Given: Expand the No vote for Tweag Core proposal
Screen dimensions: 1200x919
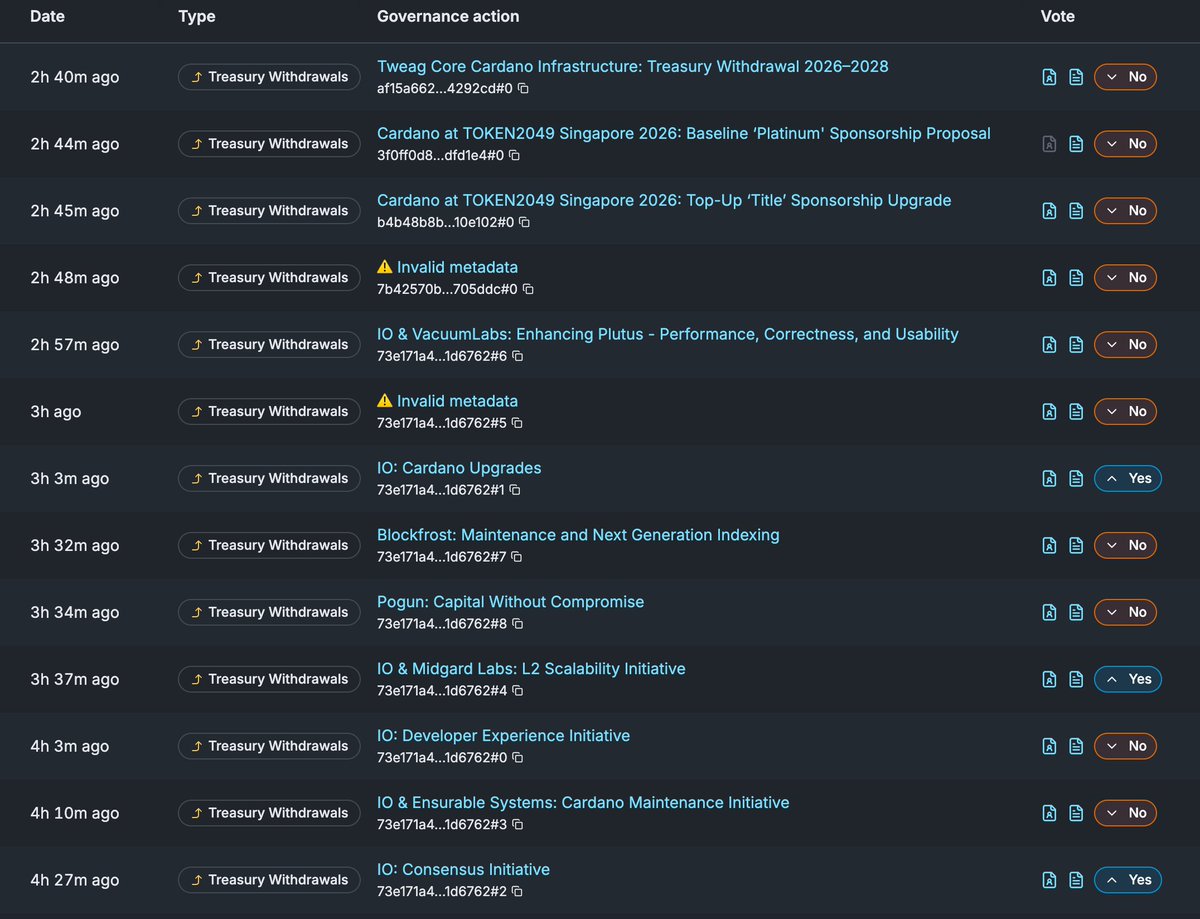Looking at the screenshot, I should (x=1125, y=77).
